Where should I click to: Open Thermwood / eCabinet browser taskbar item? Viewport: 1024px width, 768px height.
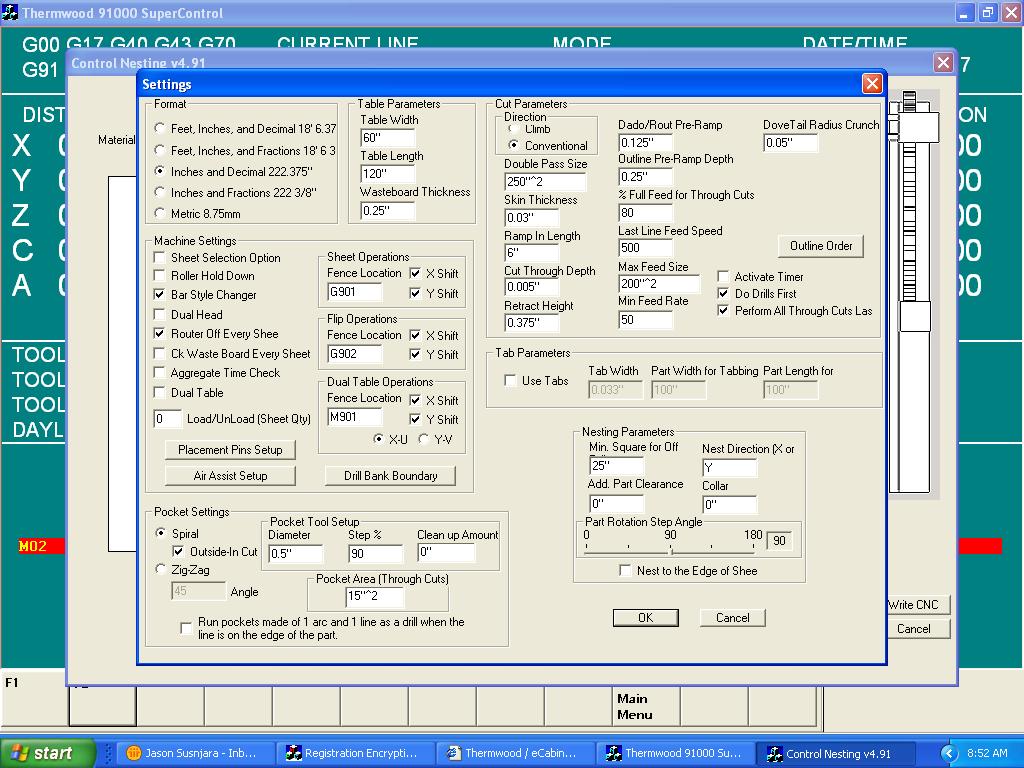[x=513, y=753]
